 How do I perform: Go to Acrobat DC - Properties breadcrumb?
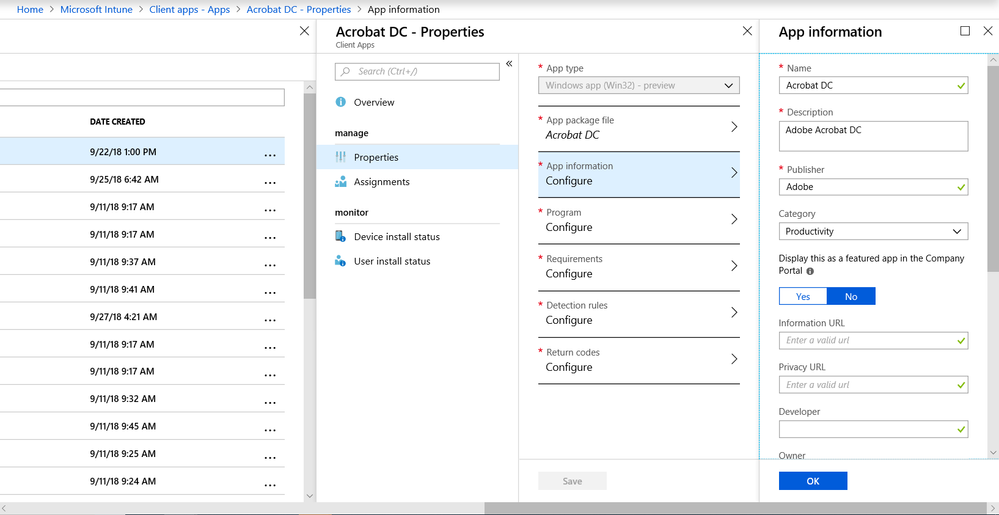299,10
